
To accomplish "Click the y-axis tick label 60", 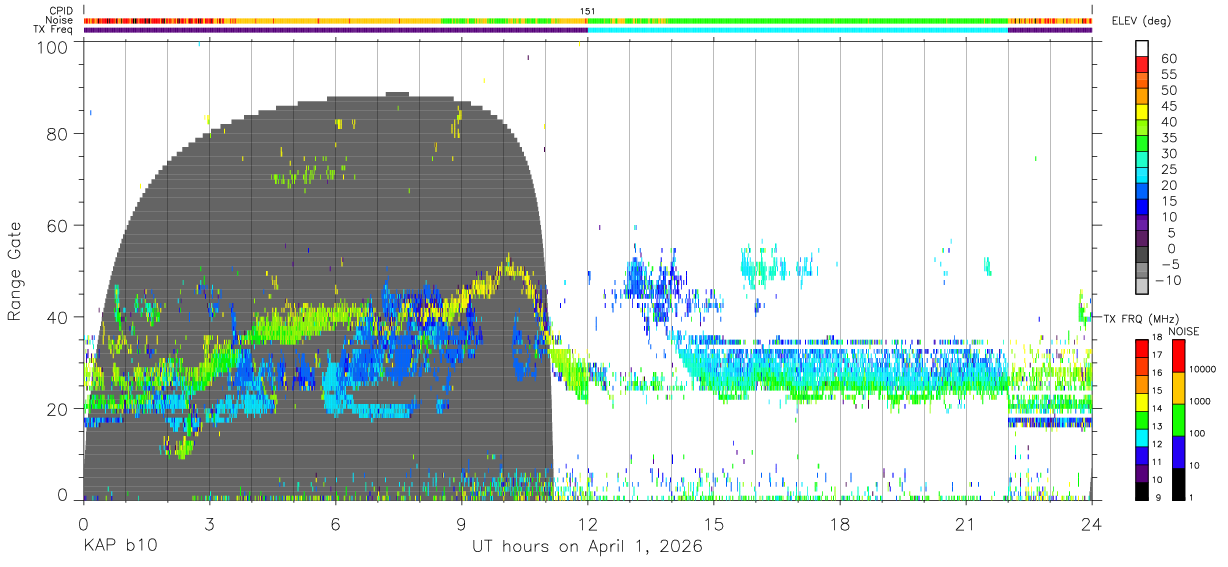I will pos(59,225).
